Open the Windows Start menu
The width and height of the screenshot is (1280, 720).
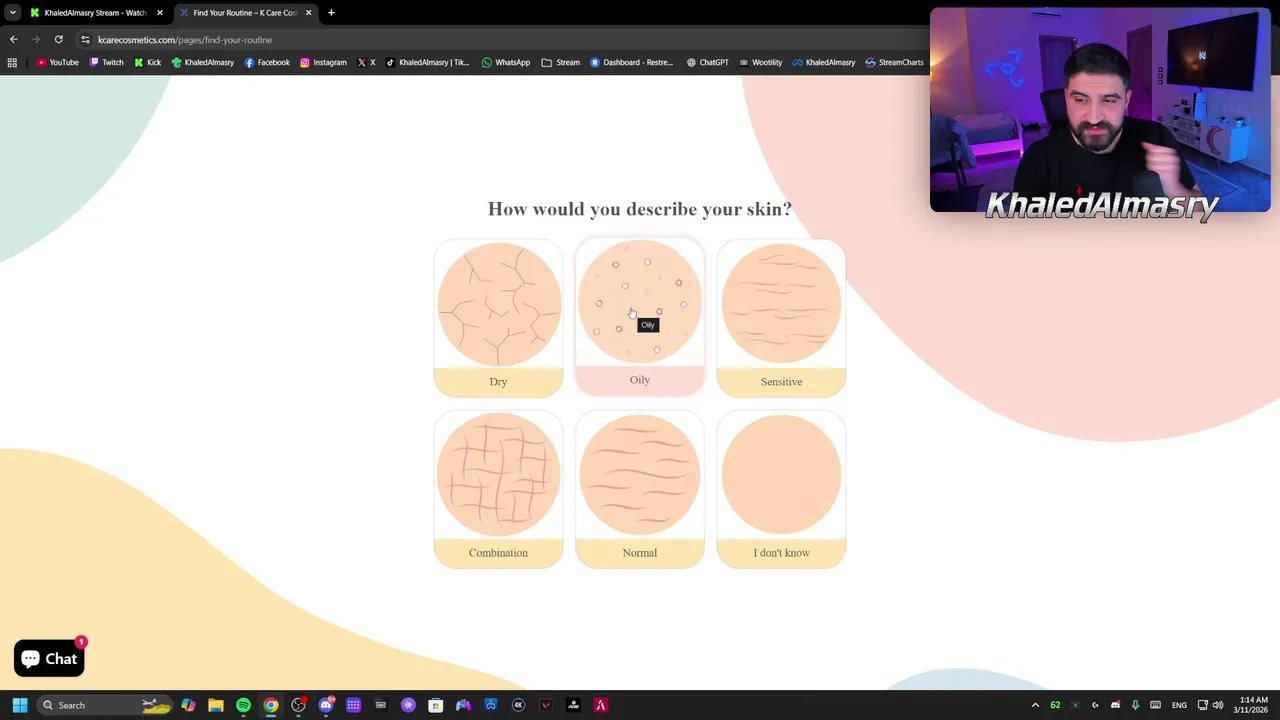(20, 705)
